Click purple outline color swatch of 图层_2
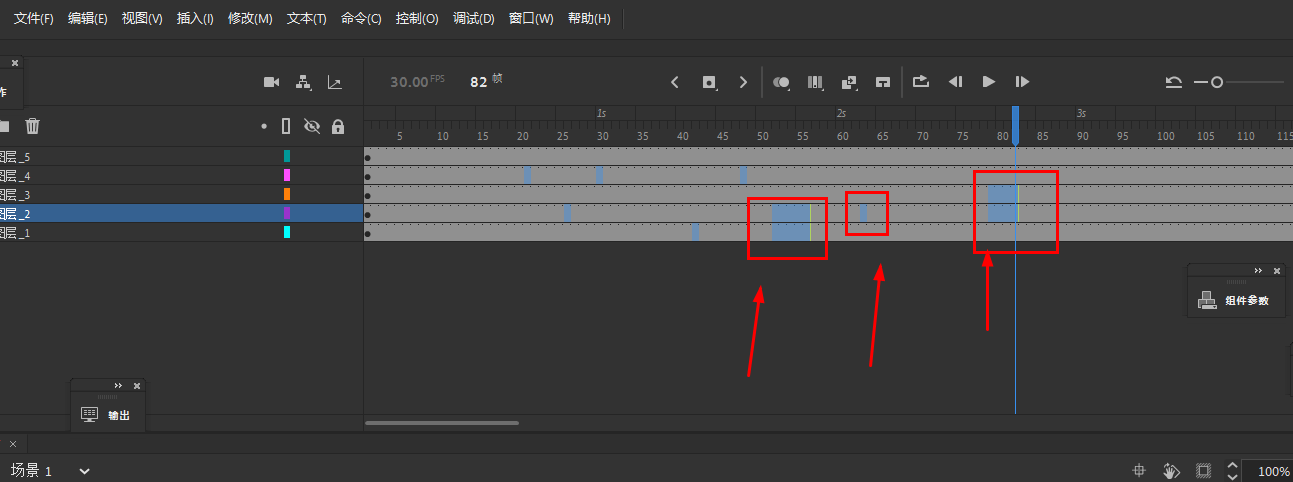Image resolution: width=1293 pixels, height=482 pixels. point(286,213)
